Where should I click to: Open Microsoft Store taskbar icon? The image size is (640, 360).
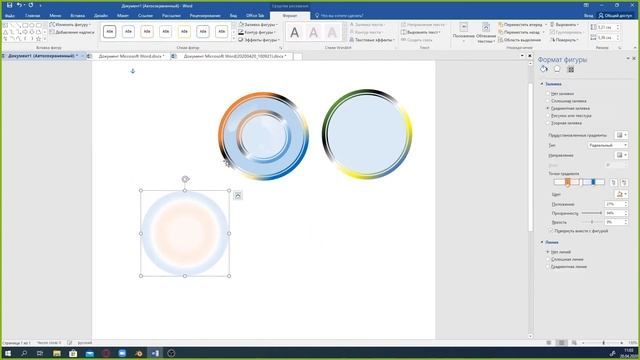[73, 353]
